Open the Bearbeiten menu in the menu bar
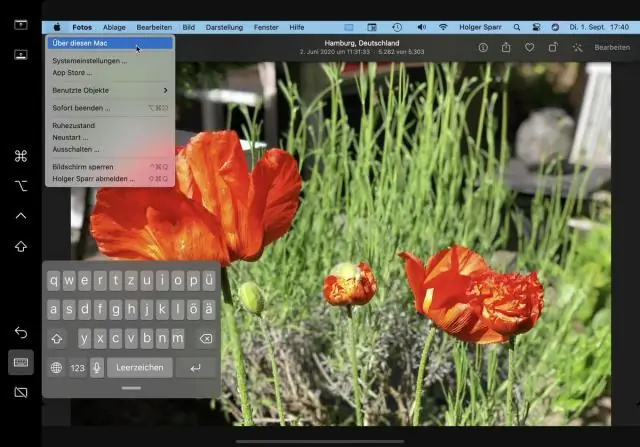Viewport: 640px width, 447px height. 154,27
